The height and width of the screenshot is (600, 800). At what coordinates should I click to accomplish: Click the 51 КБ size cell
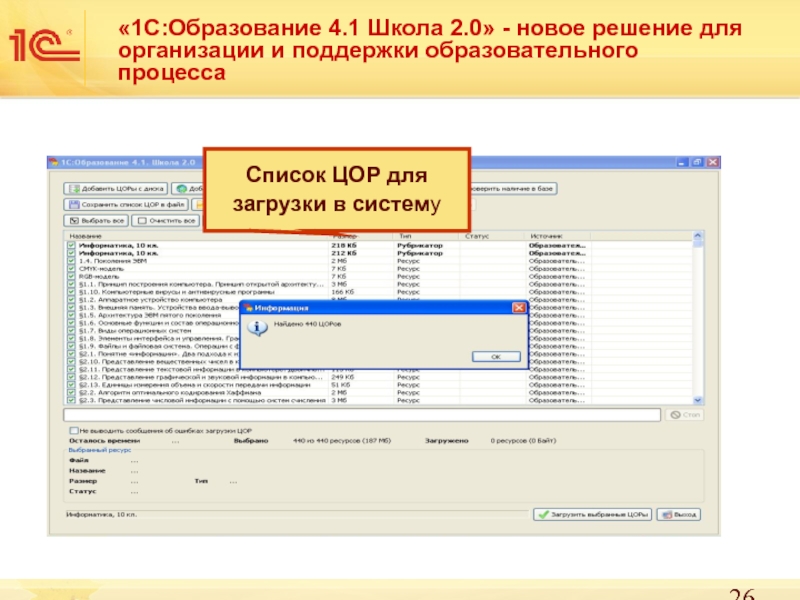click(341, 385)
